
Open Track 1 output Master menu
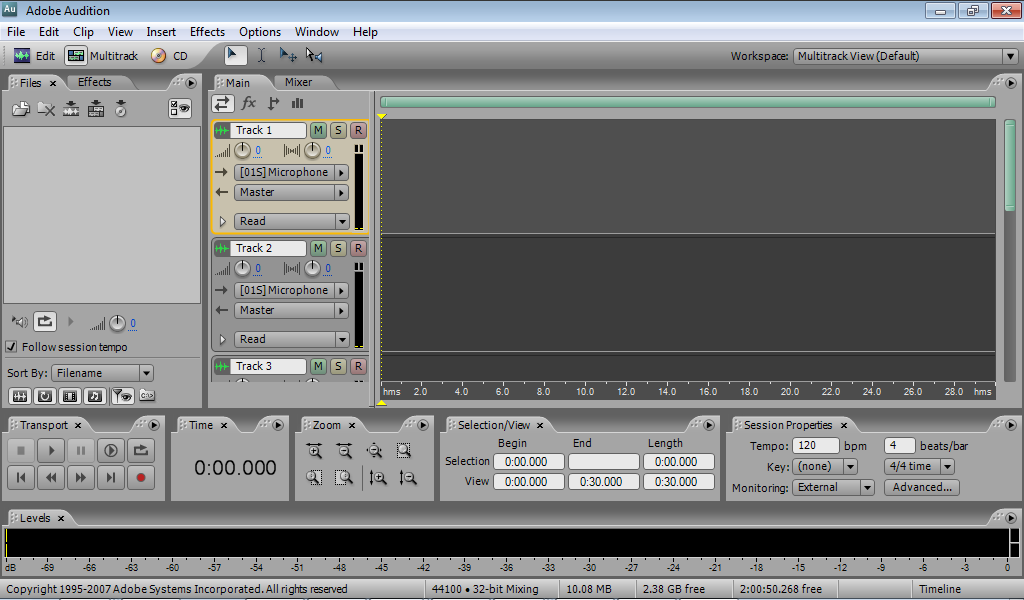tap(291, 193)
